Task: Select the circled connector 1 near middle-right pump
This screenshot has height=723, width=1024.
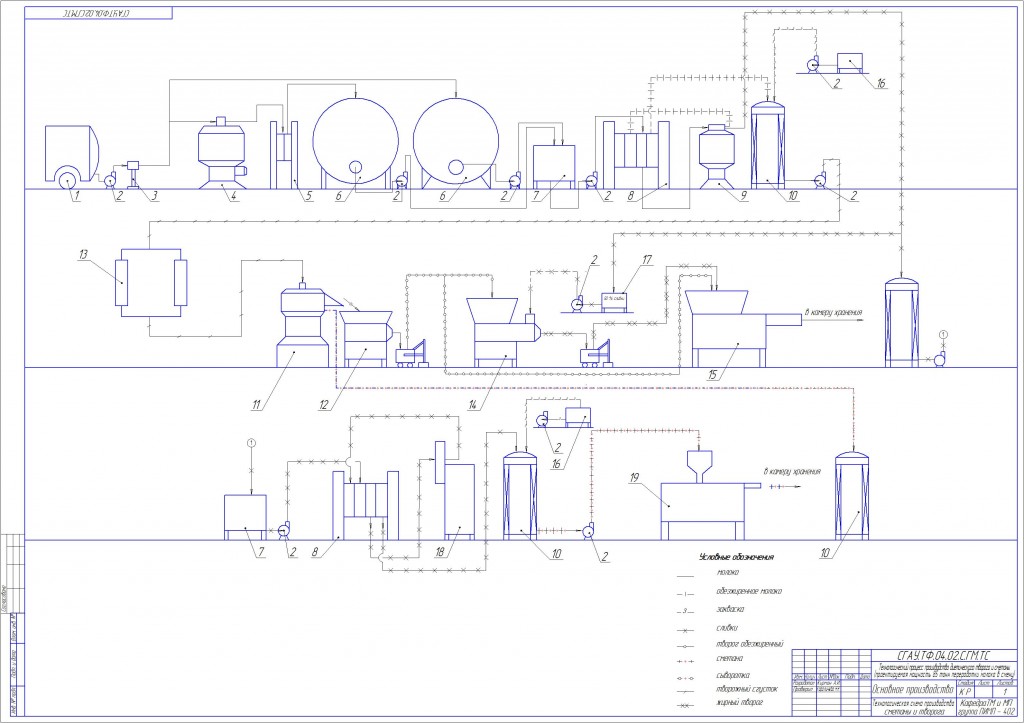Action: tap(942, 335)
